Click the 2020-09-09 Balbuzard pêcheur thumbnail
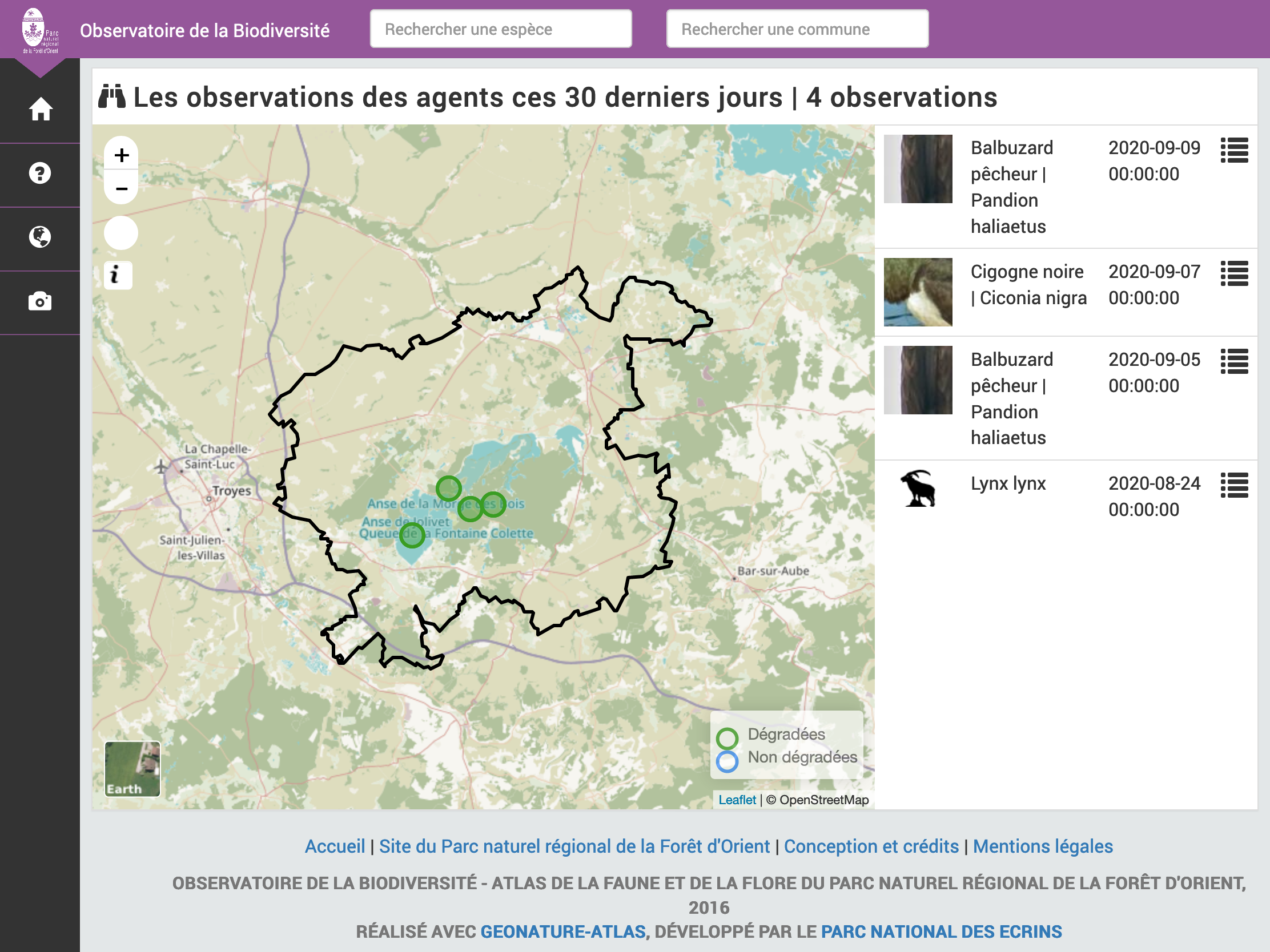 pos(918,170)
